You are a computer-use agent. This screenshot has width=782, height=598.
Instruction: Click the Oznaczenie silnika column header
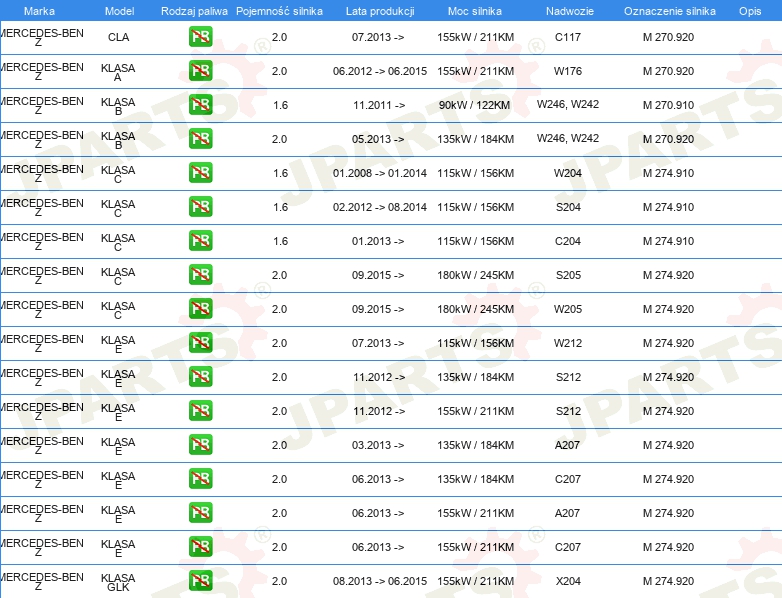tap(670, 11)
